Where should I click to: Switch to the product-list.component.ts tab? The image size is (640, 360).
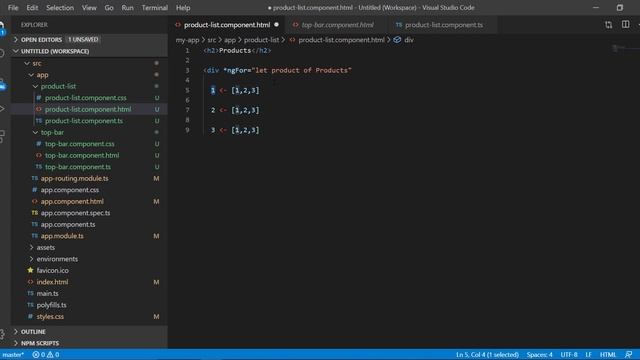444,25
